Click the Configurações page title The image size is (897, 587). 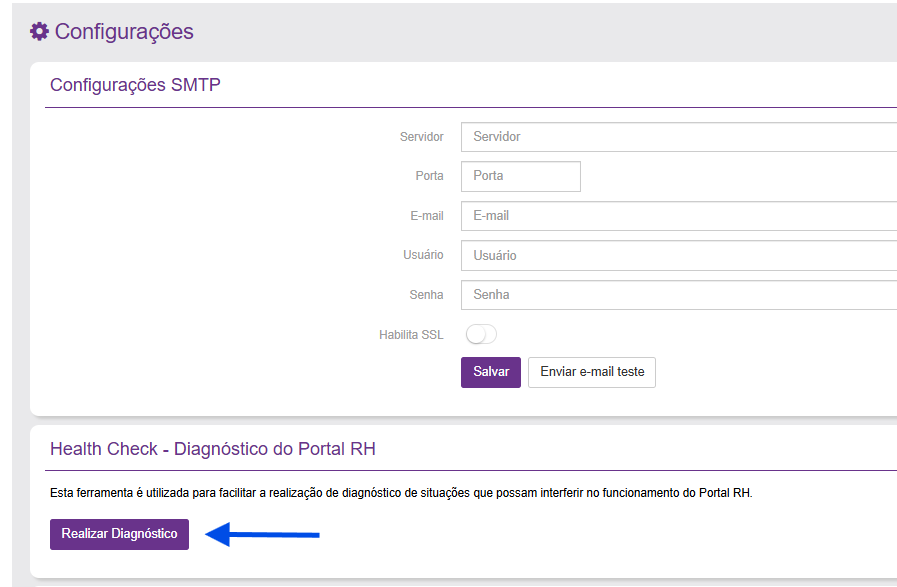[123, 32]
